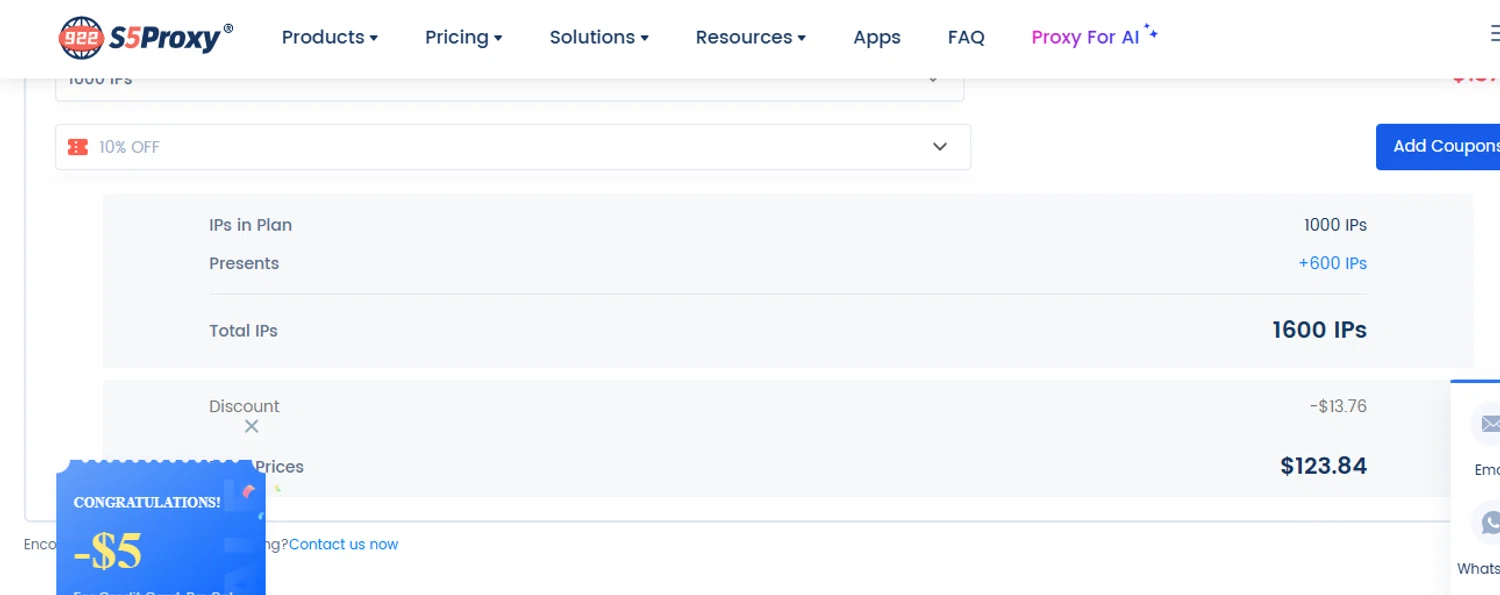
Task: Click the Contact us now link
Action: 344,545
